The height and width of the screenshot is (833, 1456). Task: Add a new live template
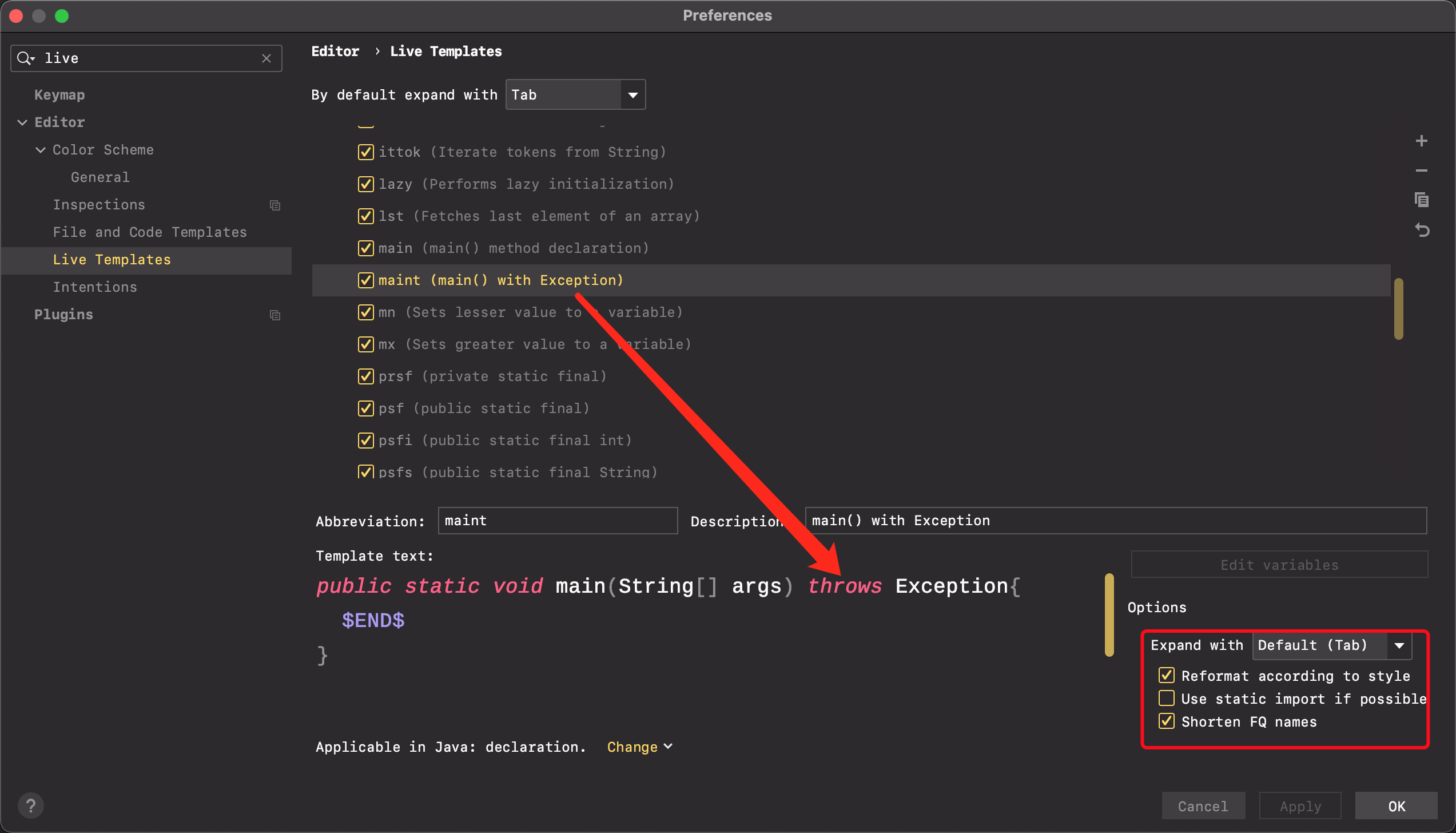1422,140
